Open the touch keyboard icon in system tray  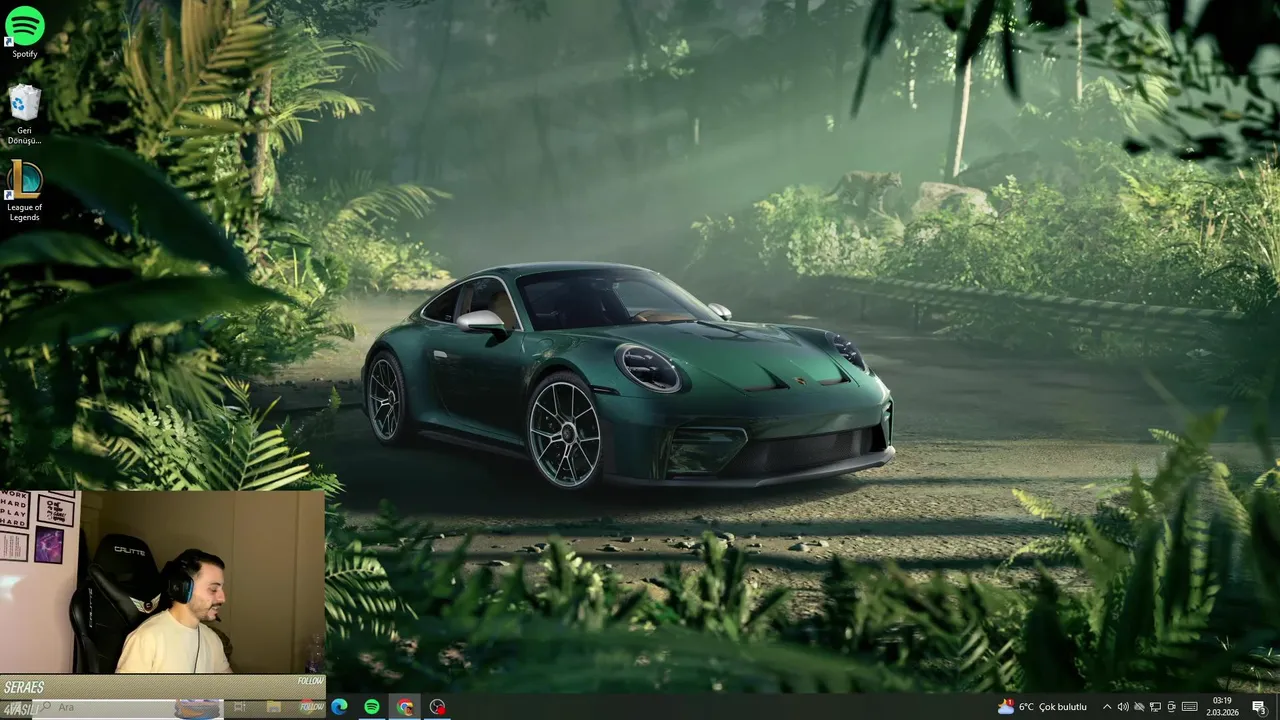[x=1190, y=707]
